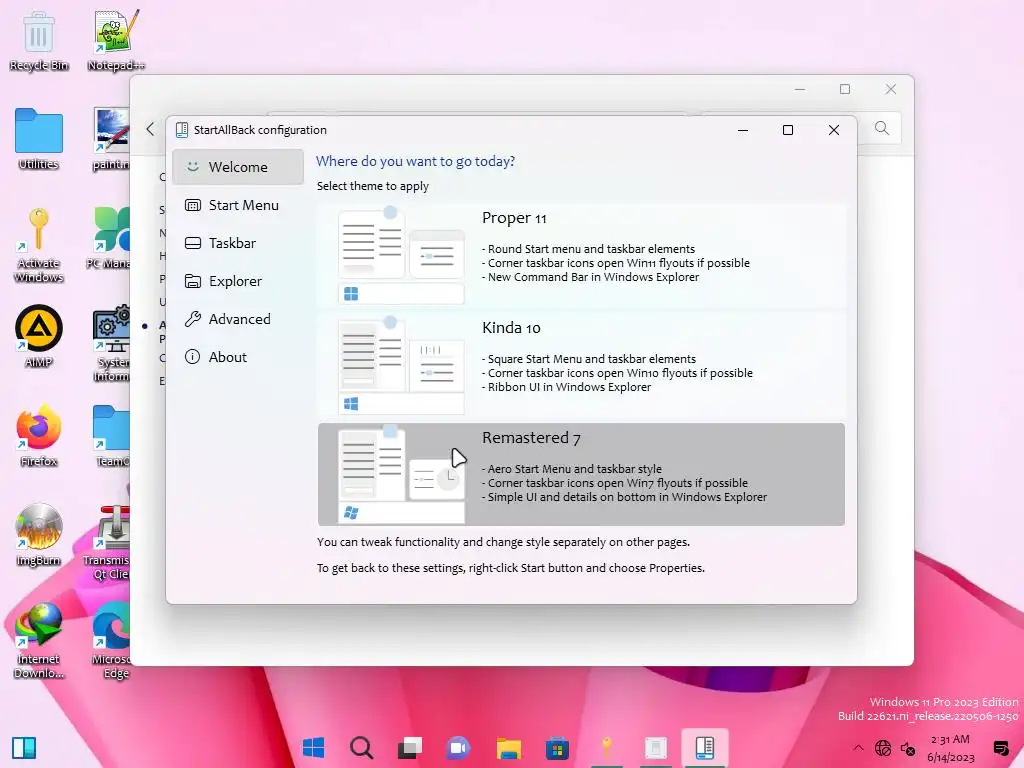The height and width of the screenshot is (768, 1024).
Task: Click the Remastered 7 theme title
Action: coord(531,438)
